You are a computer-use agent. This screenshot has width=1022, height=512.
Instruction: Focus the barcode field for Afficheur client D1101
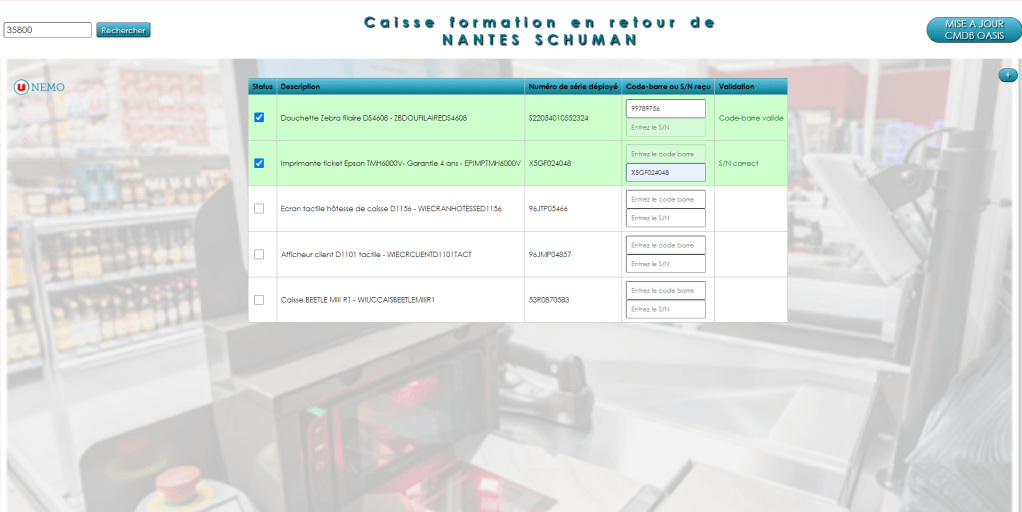665,245
